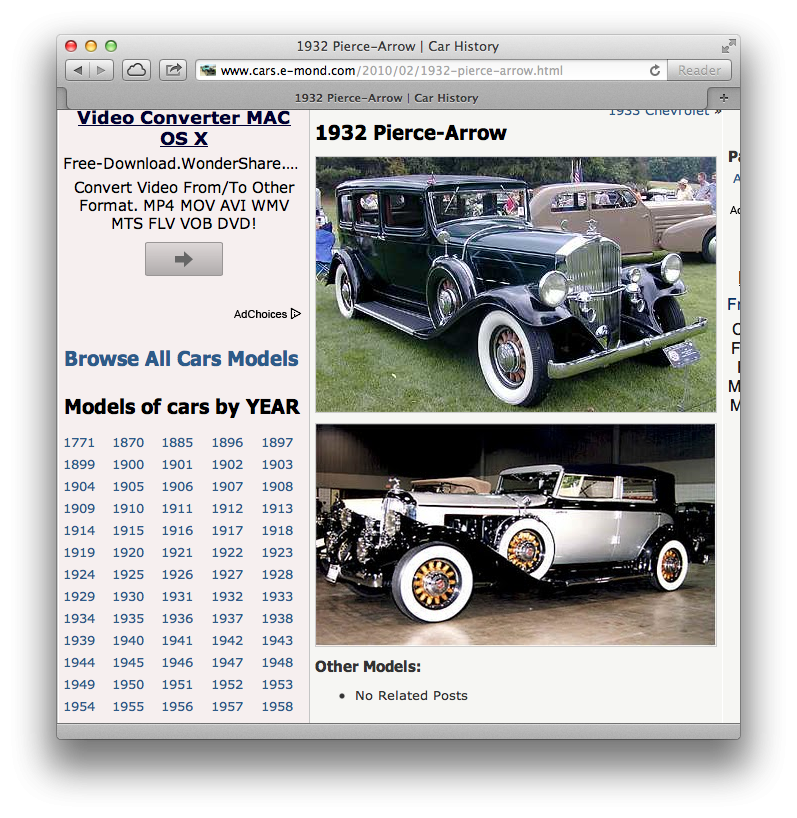The height and width of the screenshot is (818, 797).
Task: Click the AdChoices triangle icon
Action: coord(296,314)
